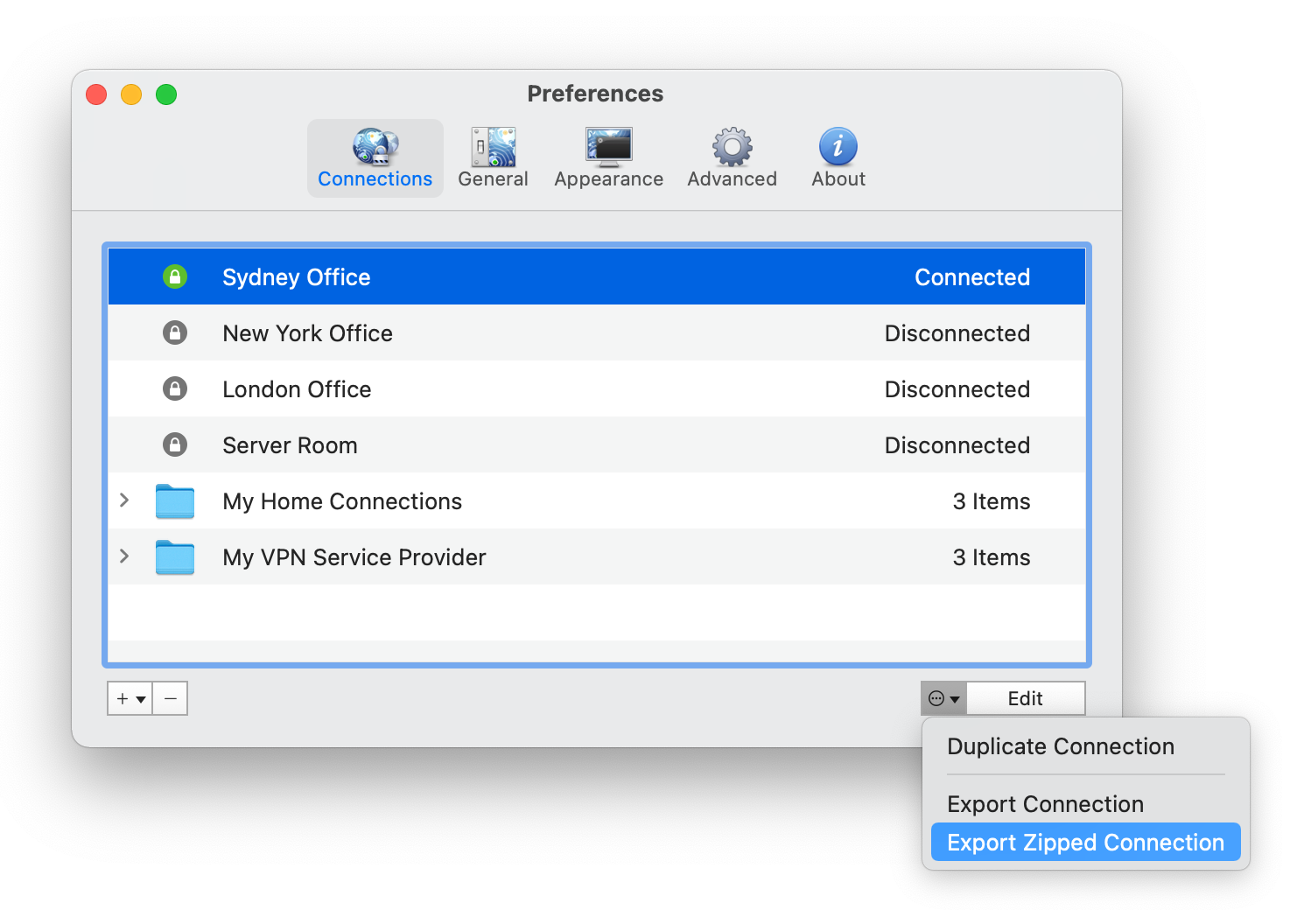Screen dimensions: 1304x924
Task: Show the About info pane
Action: [x=838, y=158]
